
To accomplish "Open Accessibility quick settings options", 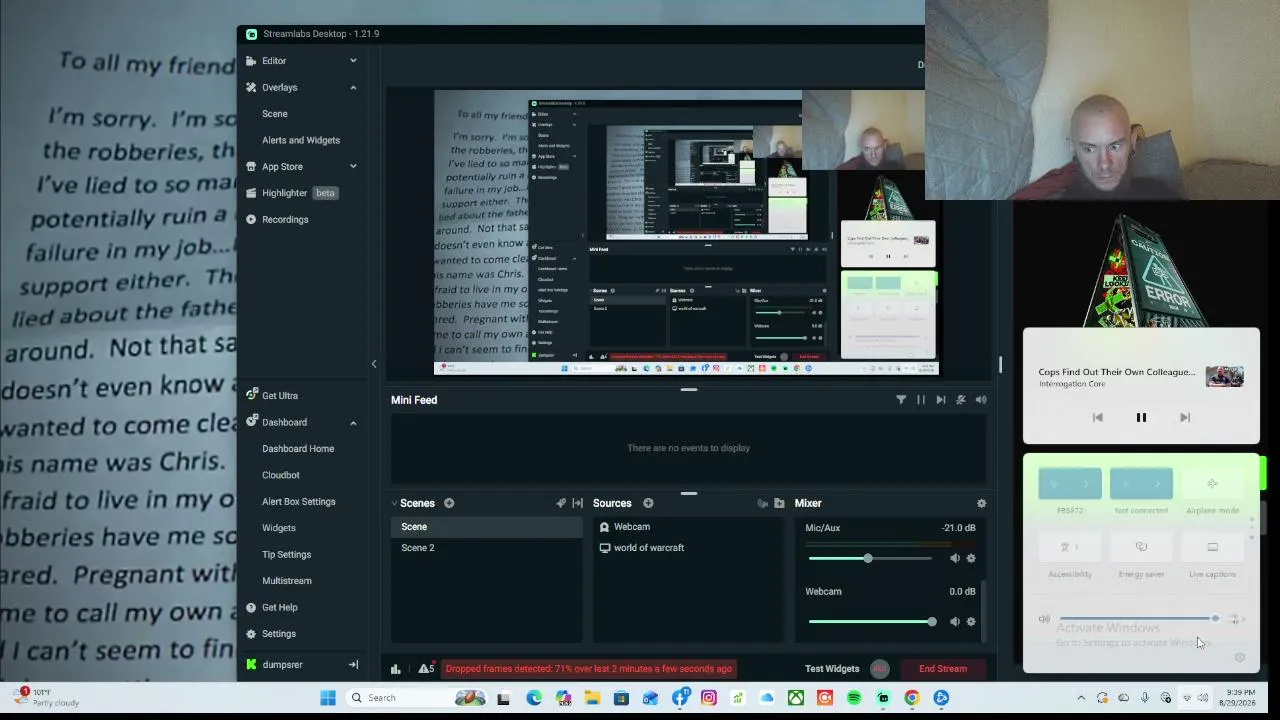I will pos(1070,547).
